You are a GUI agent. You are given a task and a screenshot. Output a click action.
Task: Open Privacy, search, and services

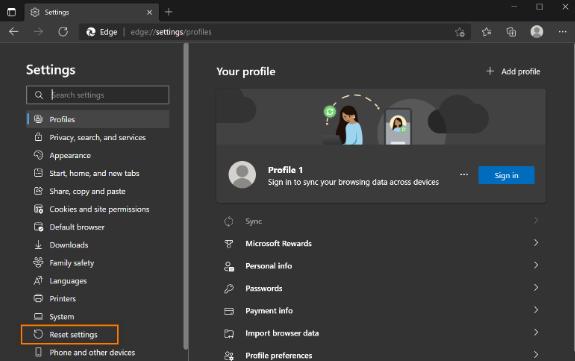(x=98, y=137)
